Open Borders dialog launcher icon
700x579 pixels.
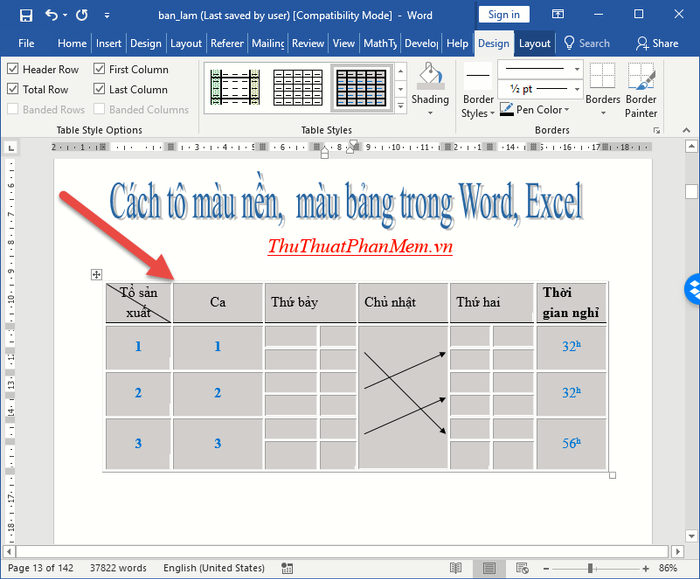[x=656, y=130]
